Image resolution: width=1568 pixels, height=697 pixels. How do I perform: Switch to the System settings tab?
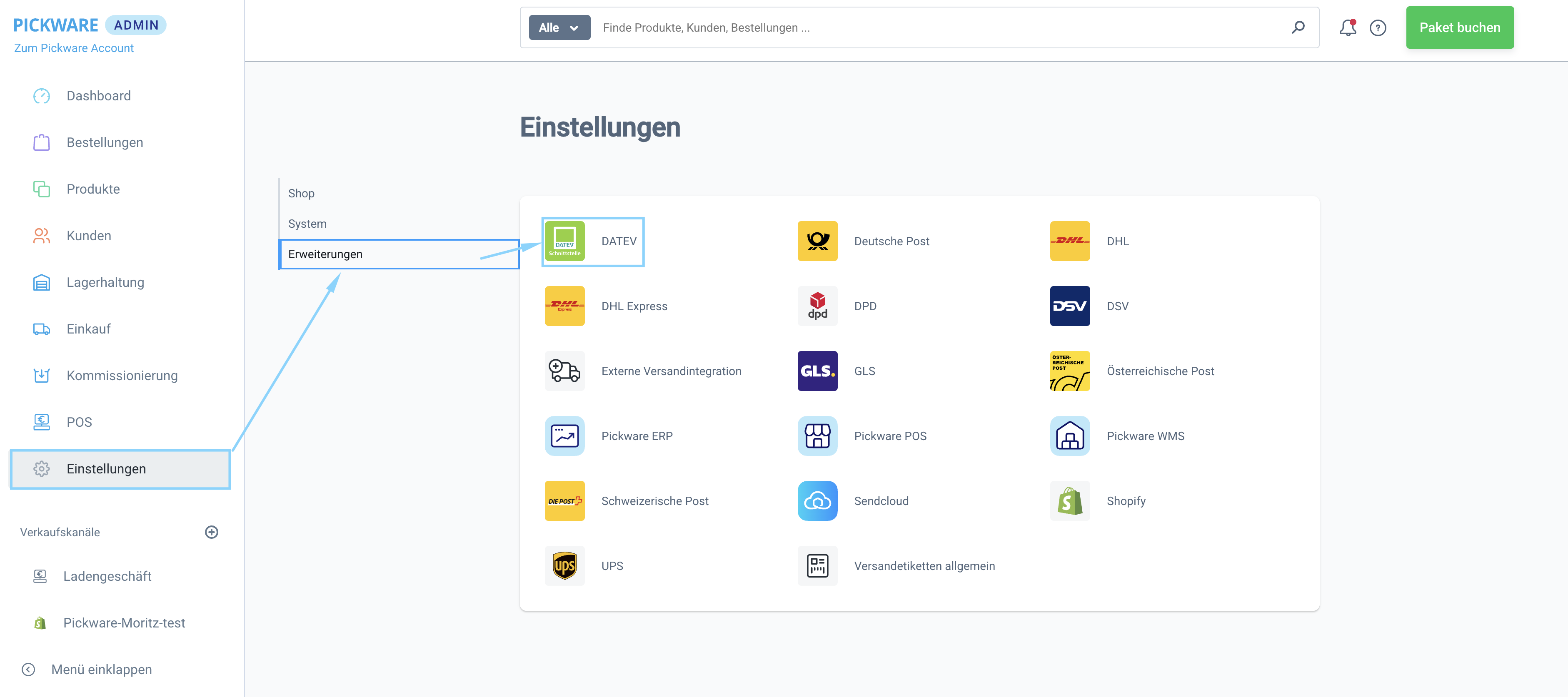(307, 224)
